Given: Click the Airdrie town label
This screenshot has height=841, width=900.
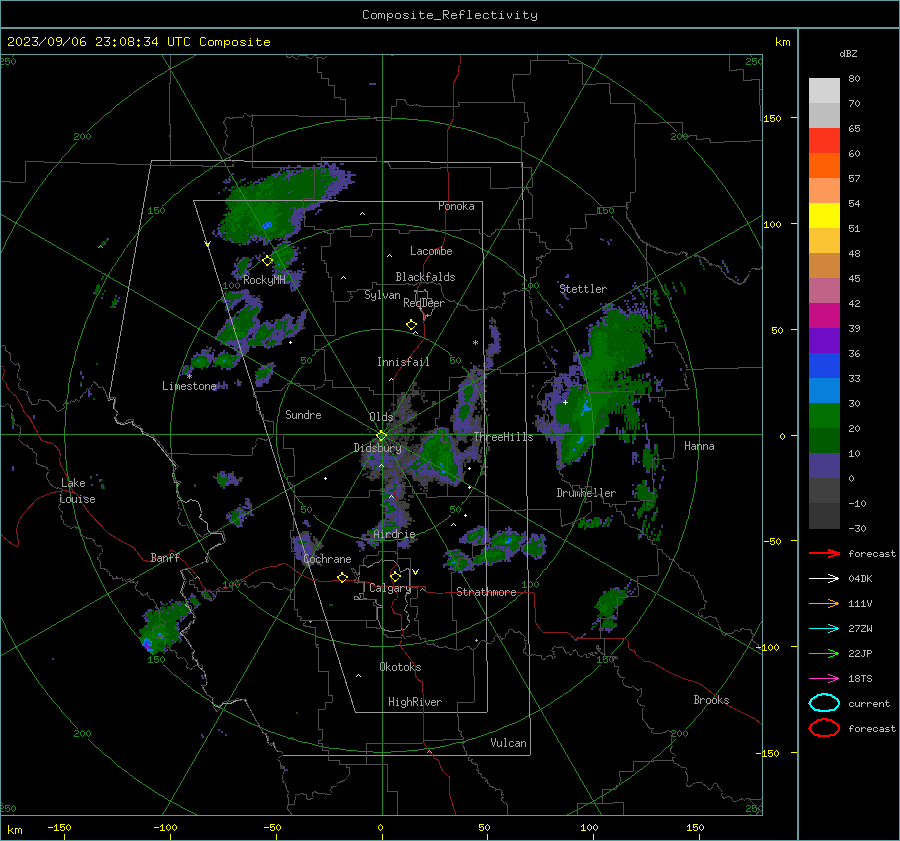Looking at the screenshot, I should click(x=394, y=534).
